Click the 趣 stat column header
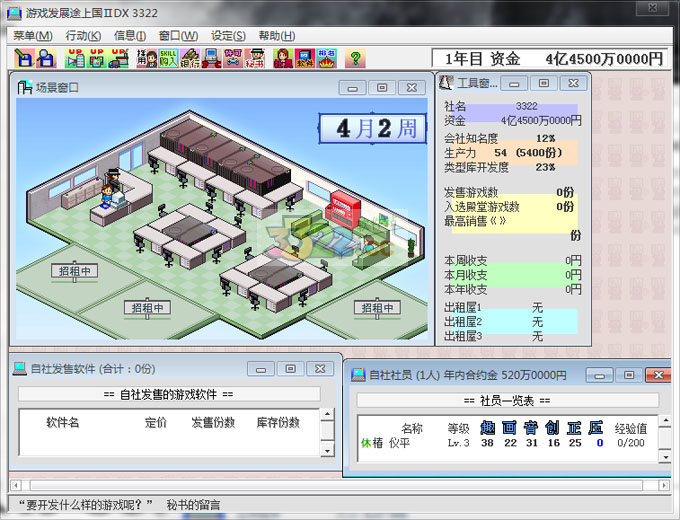Viewport: 680px width, 520px height. tap(487, 428)
